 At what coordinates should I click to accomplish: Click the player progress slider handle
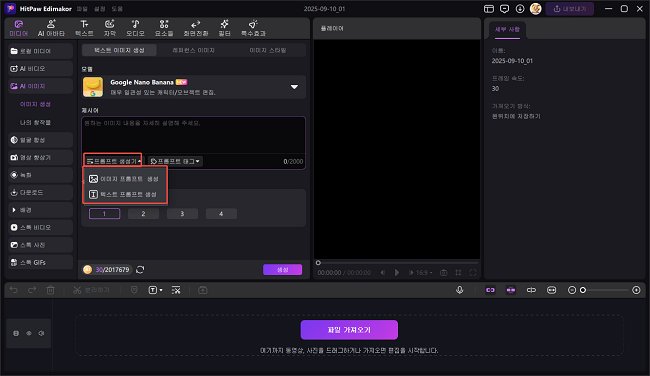coord(318,262)
